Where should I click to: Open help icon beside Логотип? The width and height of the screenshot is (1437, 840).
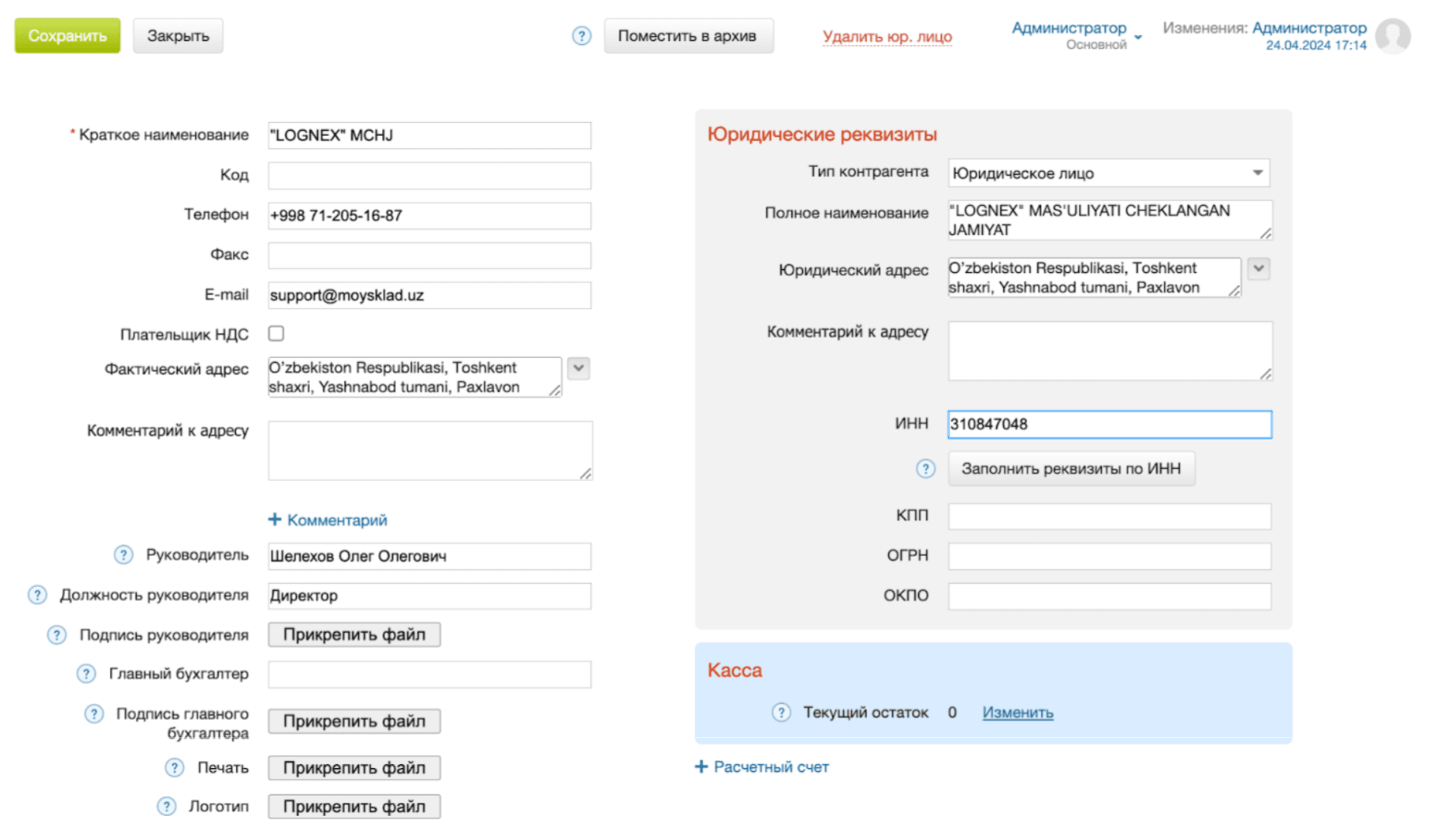pos(166,807)
